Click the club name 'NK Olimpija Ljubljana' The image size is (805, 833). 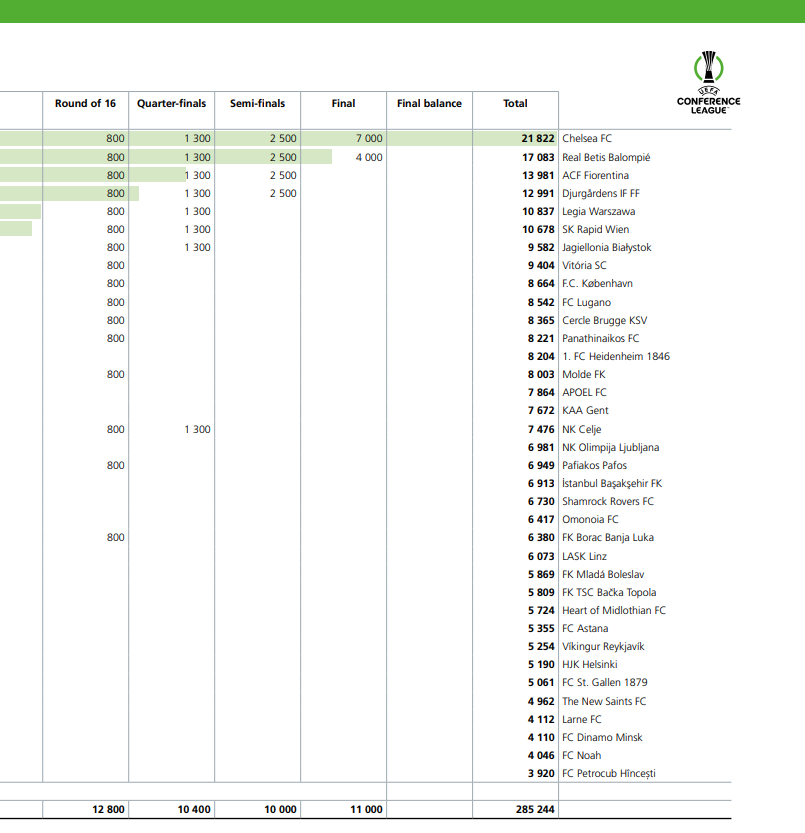pyautogui.click(x=611, y=447)
